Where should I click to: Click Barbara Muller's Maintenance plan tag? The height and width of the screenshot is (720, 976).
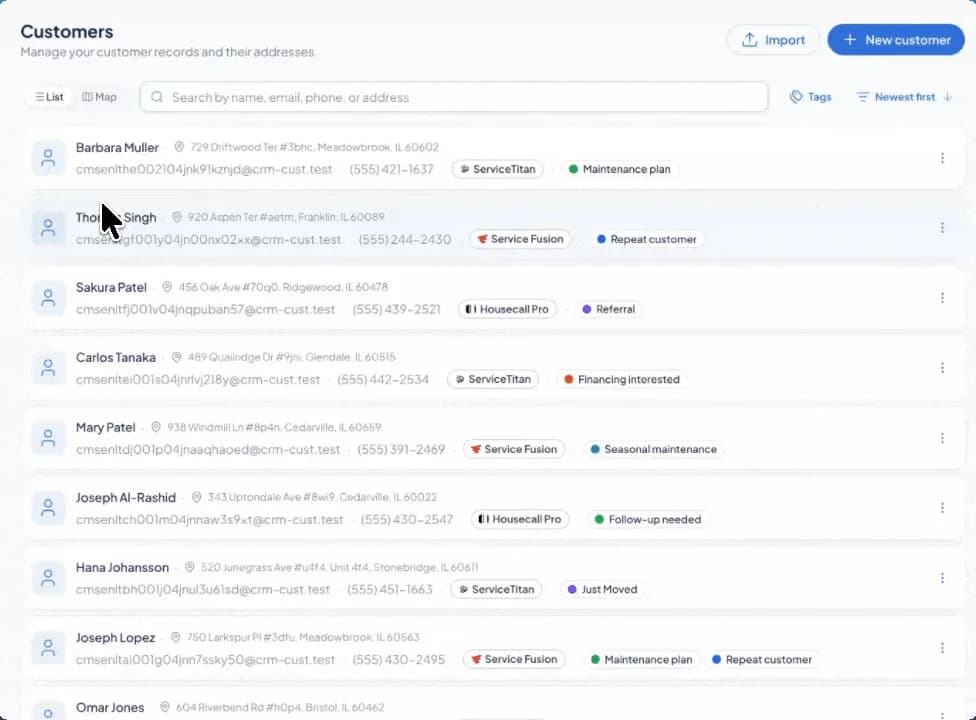(619, 169)
